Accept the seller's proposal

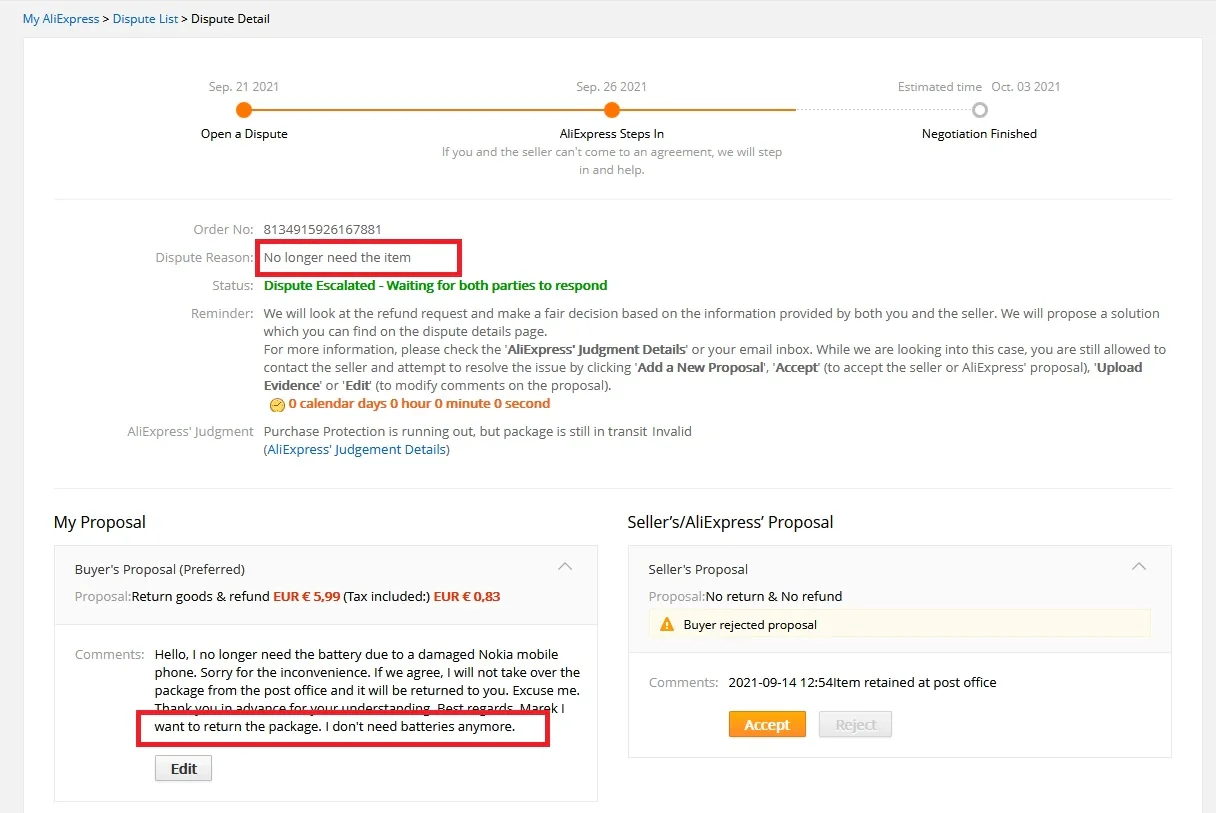[x=767, y=725]
